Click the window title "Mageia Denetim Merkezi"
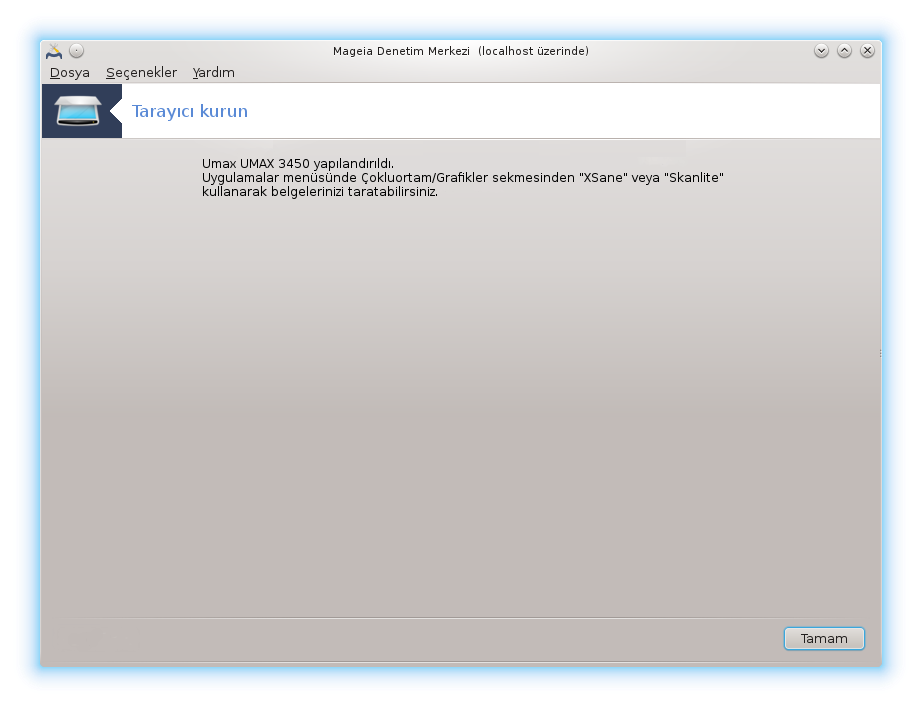Screen dimensions: 922x707 click(x=401, y=51)
